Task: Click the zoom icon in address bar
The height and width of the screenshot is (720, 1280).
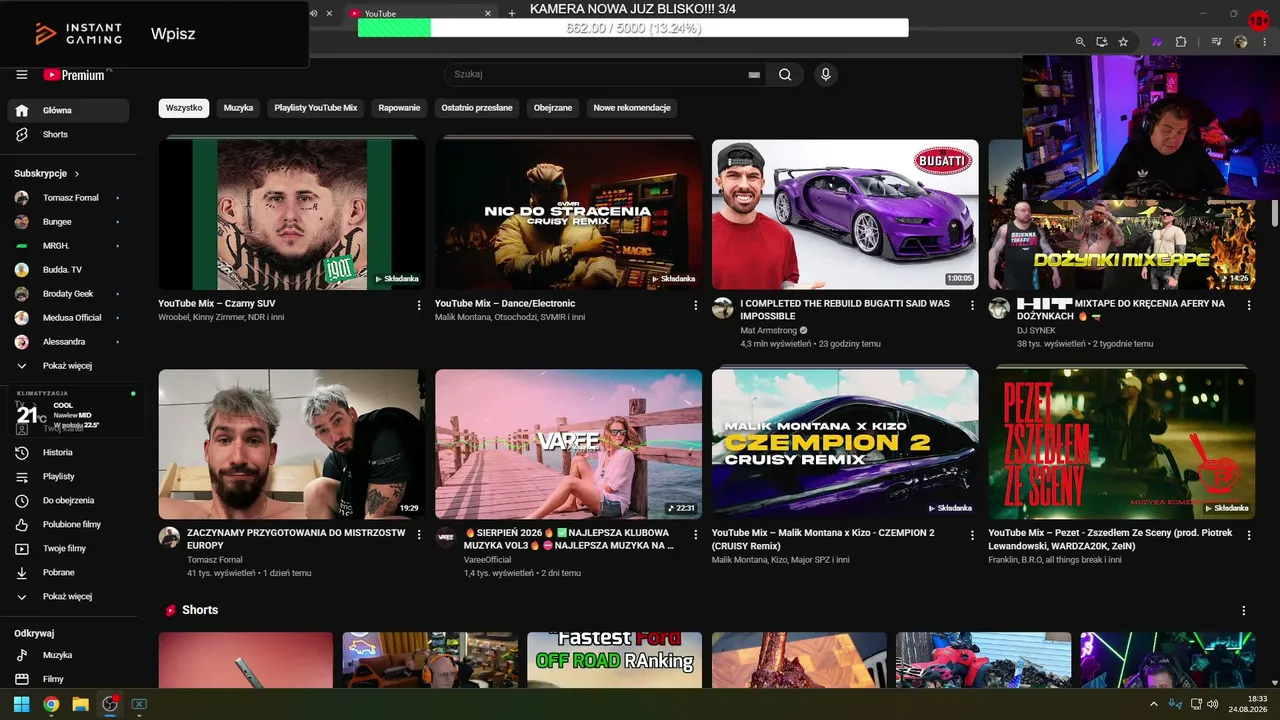Action: 1080,42
